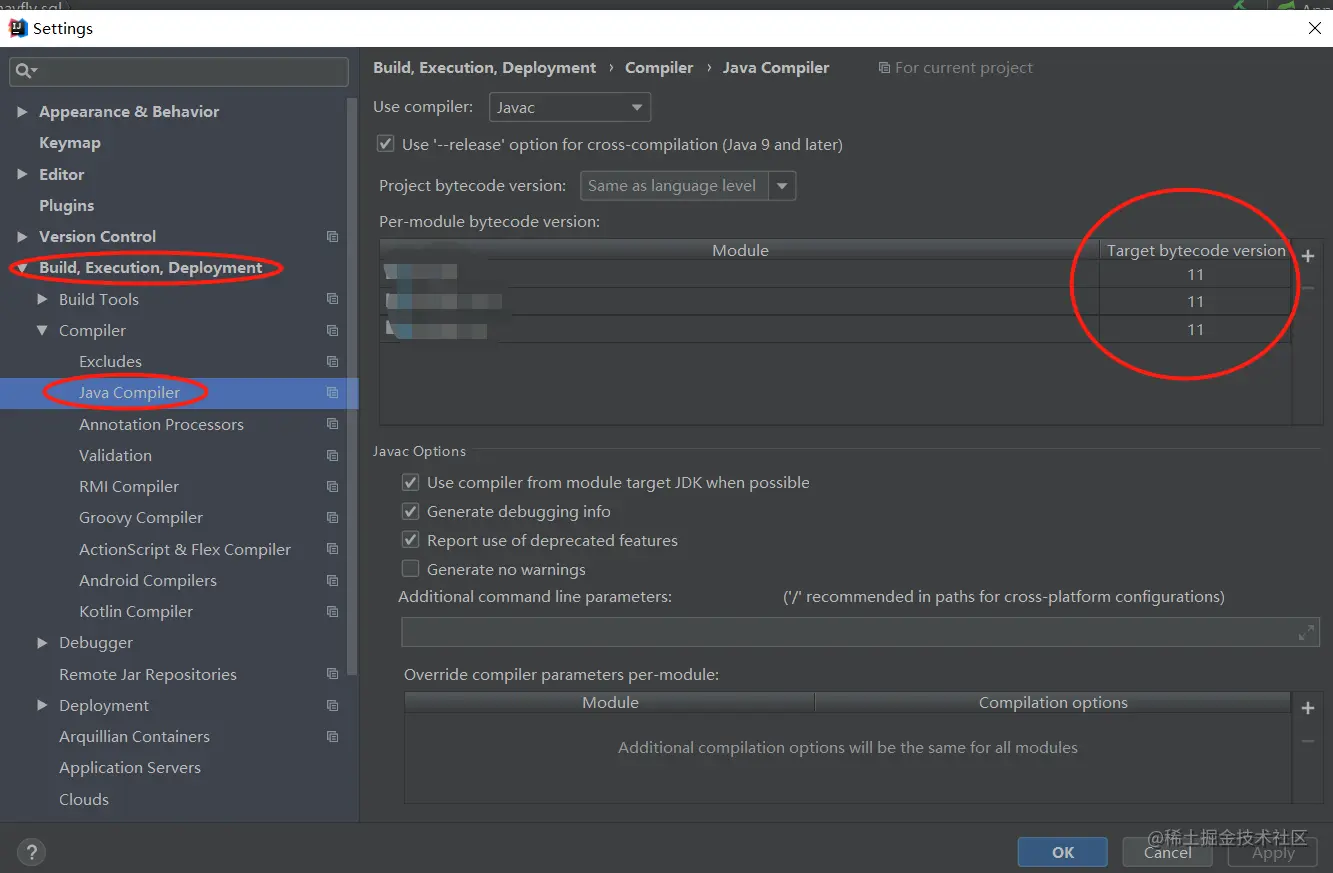Click the project-level icon beside Deployment
Screen dimensions: 1333x873
pyautogui.click(x=333, y=705)
